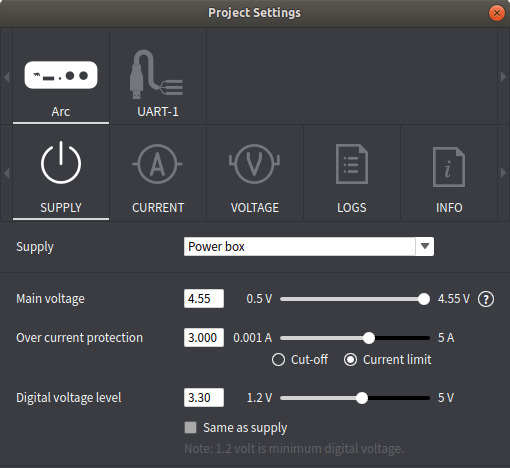Open the SUPPLY power icon tab

click(x=61, y=163)
